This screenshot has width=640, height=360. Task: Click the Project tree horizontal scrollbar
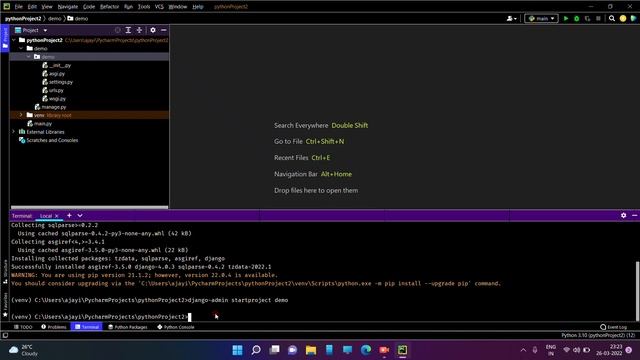click(89, 207)
